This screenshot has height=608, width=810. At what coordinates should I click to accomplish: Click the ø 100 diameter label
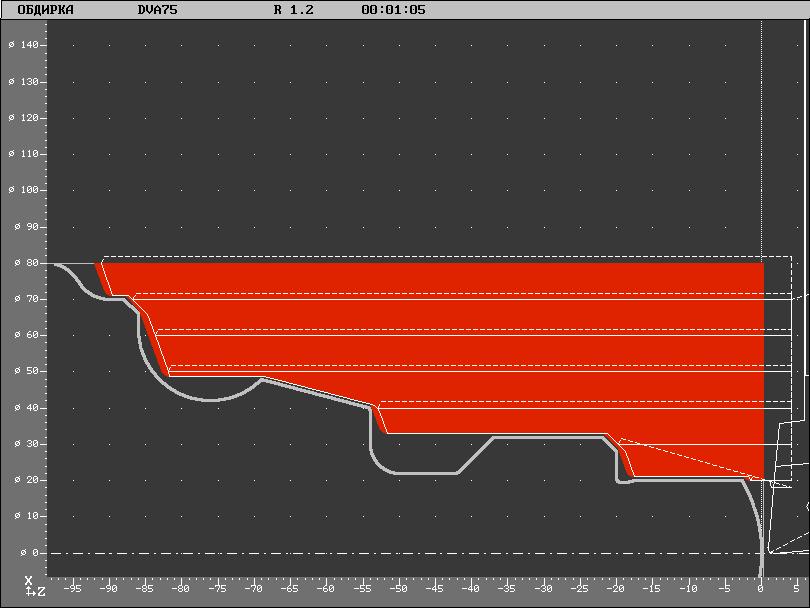click(x=24, y=190)
